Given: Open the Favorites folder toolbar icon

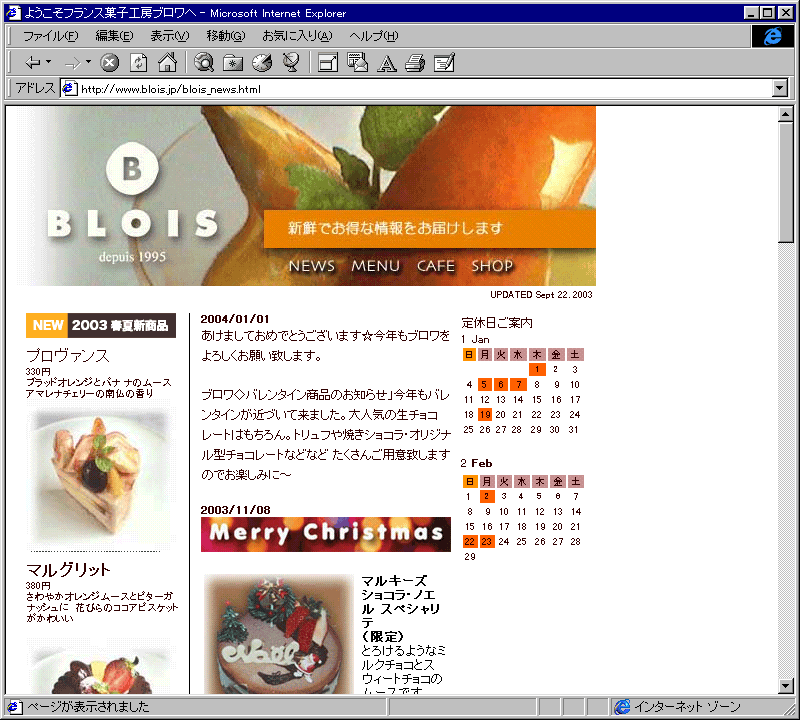Looking at the screenshot, I should click(233, 63).
